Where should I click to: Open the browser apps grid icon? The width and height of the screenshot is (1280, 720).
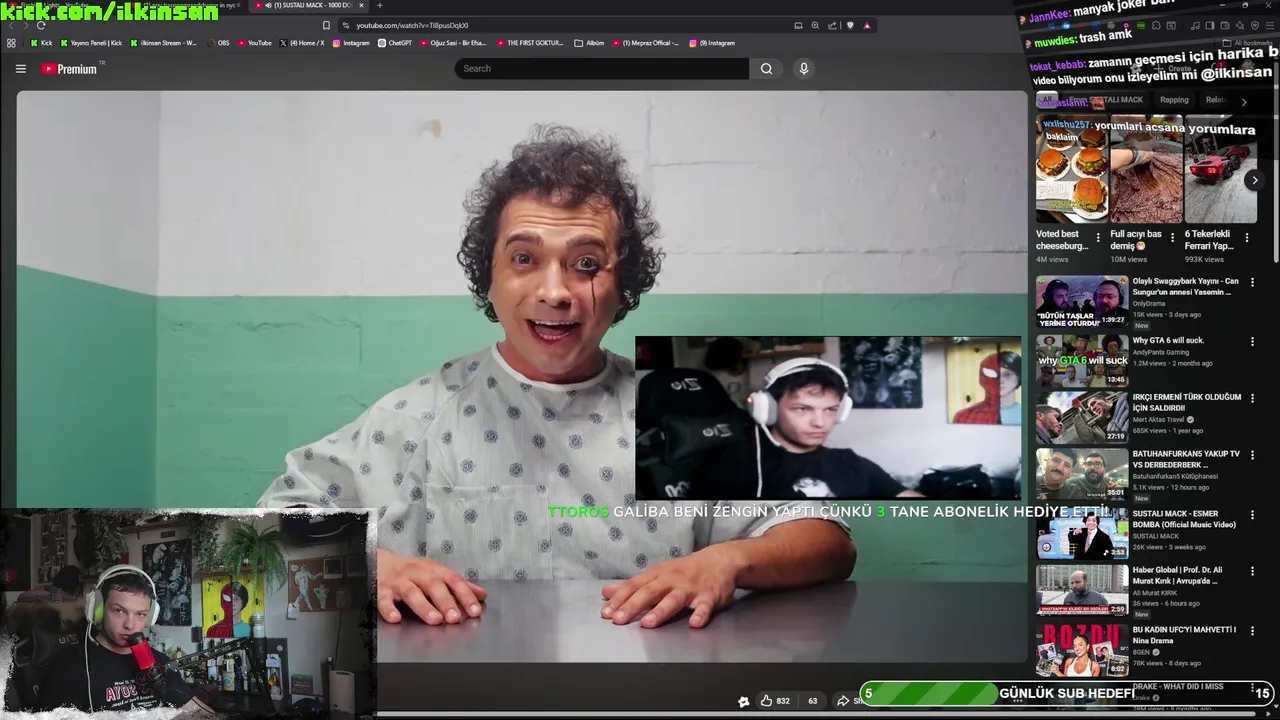(11, 43)
